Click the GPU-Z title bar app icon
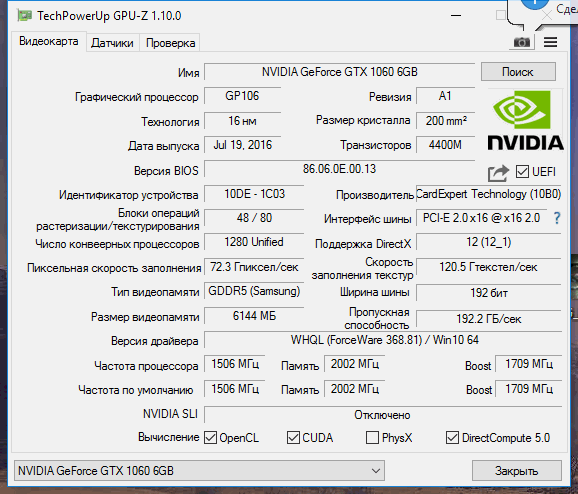The width and height of the screenshot is (578, 494). coord(25,15)
